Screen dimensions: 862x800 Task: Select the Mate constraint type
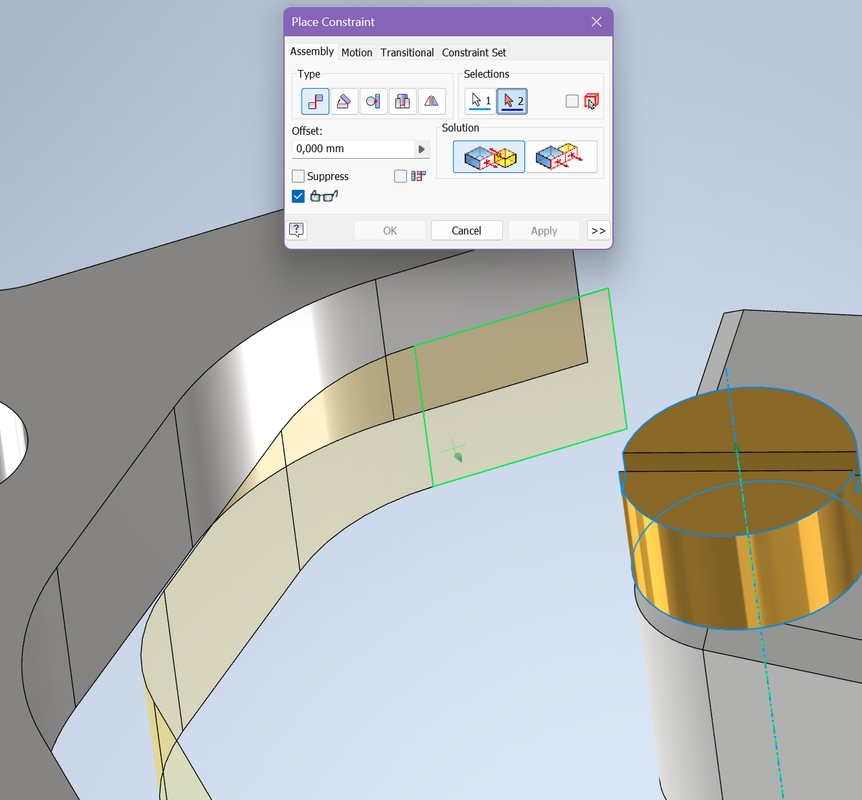[x=315, y=101]
